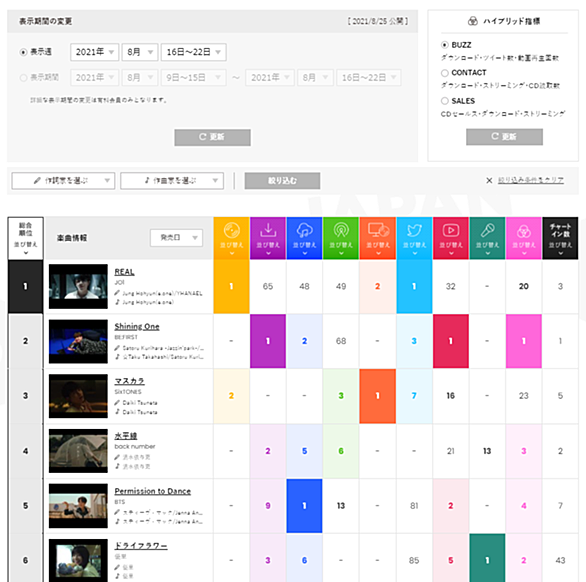This screenshot has height=582, width=586.
Task: Sort by karaoke microphone icon column
Action: coord(487,238)
